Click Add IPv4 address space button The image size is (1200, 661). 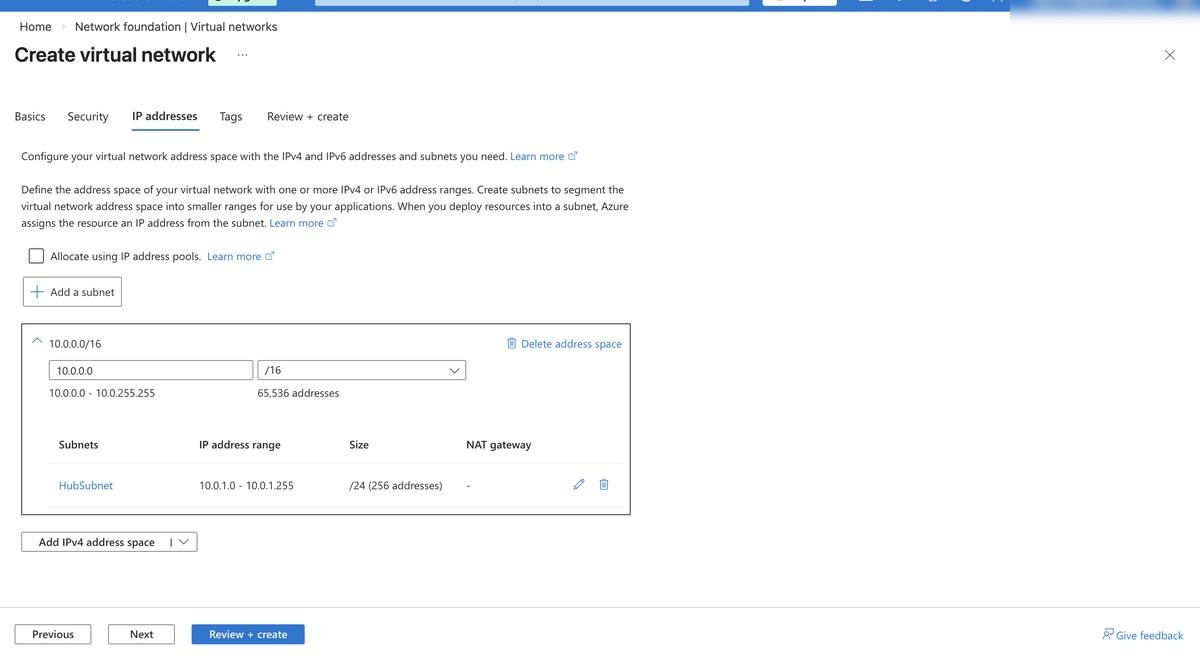click(x=96, y=542)
